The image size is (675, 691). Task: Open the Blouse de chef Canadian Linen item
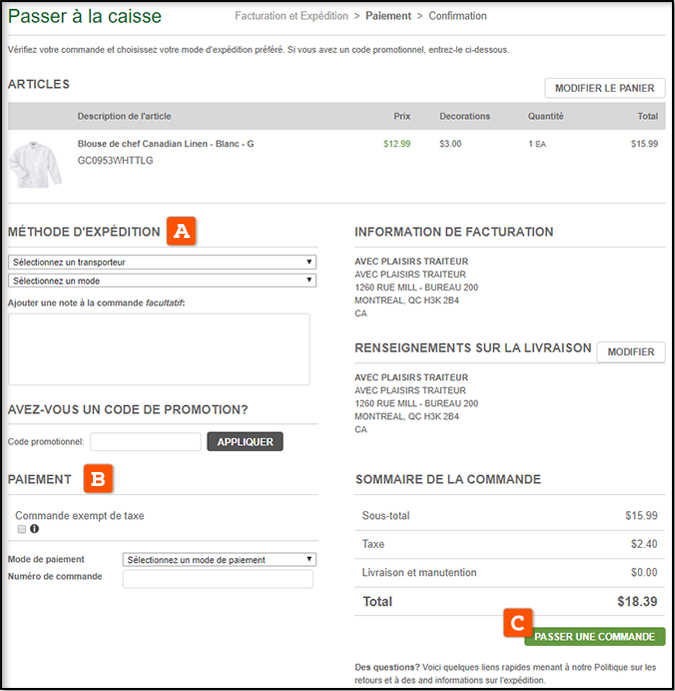coord(165,144)
